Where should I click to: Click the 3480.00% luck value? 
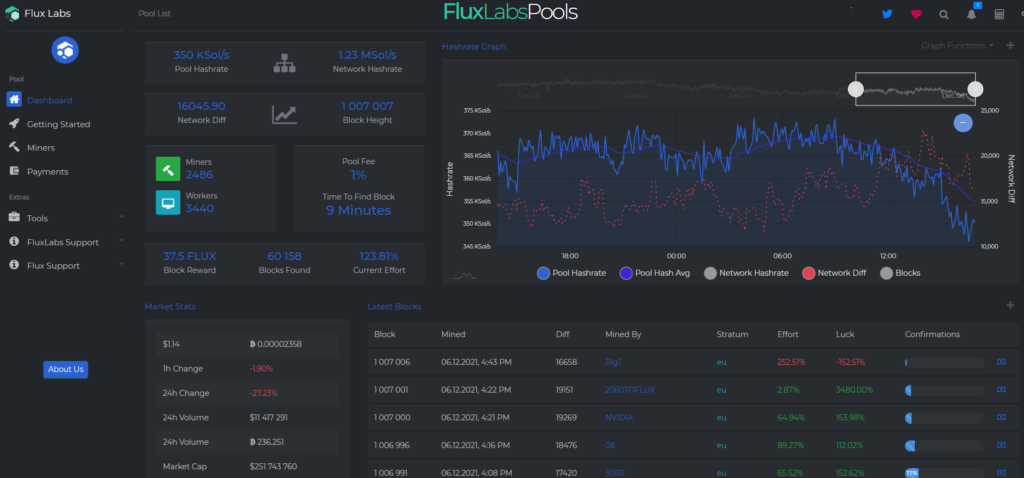coord(854,390)
